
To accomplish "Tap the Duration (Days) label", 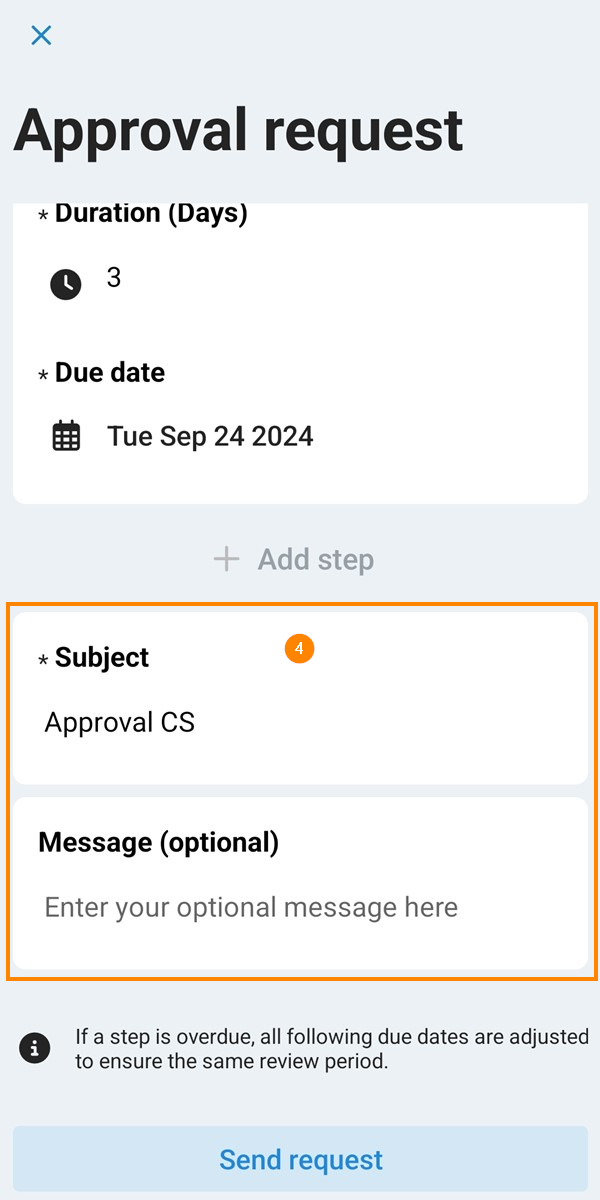I will pos(151,213).
